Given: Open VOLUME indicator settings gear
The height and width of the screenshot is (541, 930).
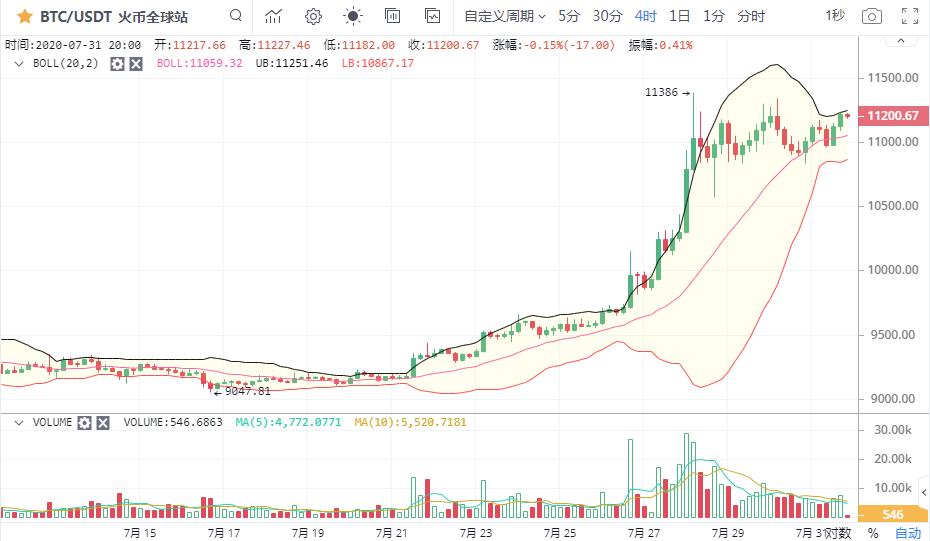Looking at the screenshot, I should point(85,422).
